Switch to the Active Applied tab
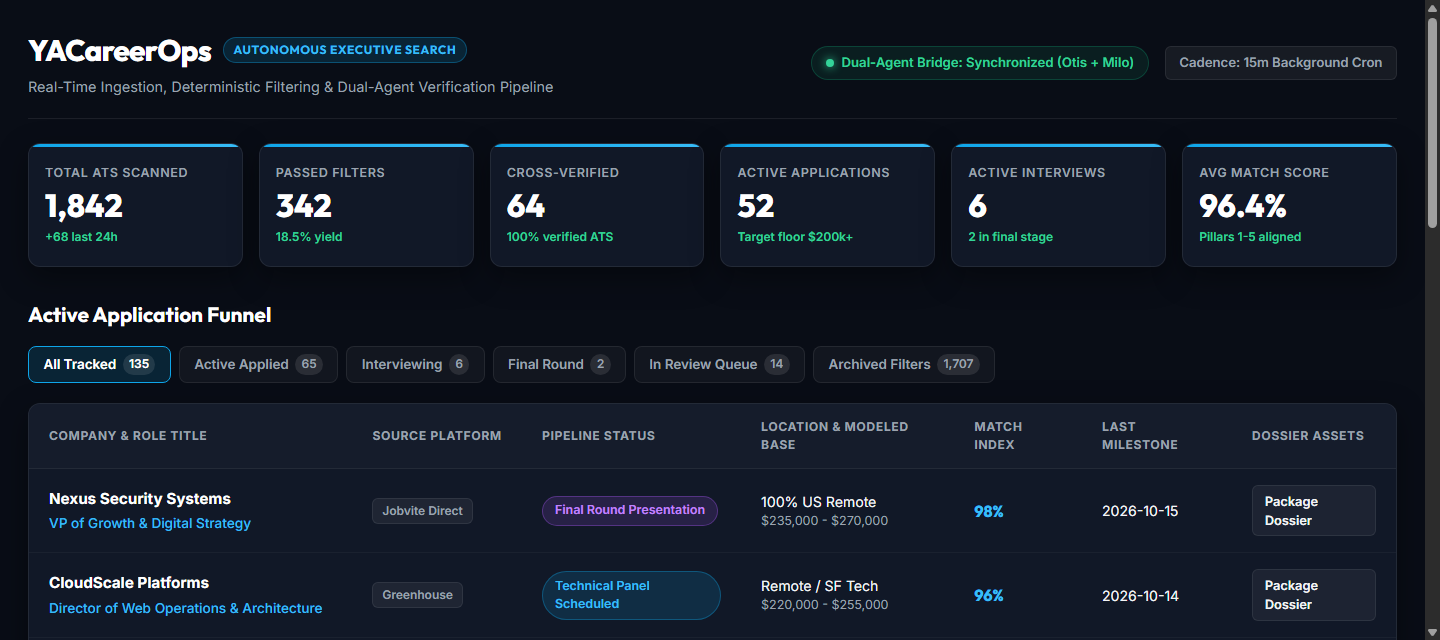The width and height of the screenshot is (1440, 640). pyautogui.click(x=258, y=364)
